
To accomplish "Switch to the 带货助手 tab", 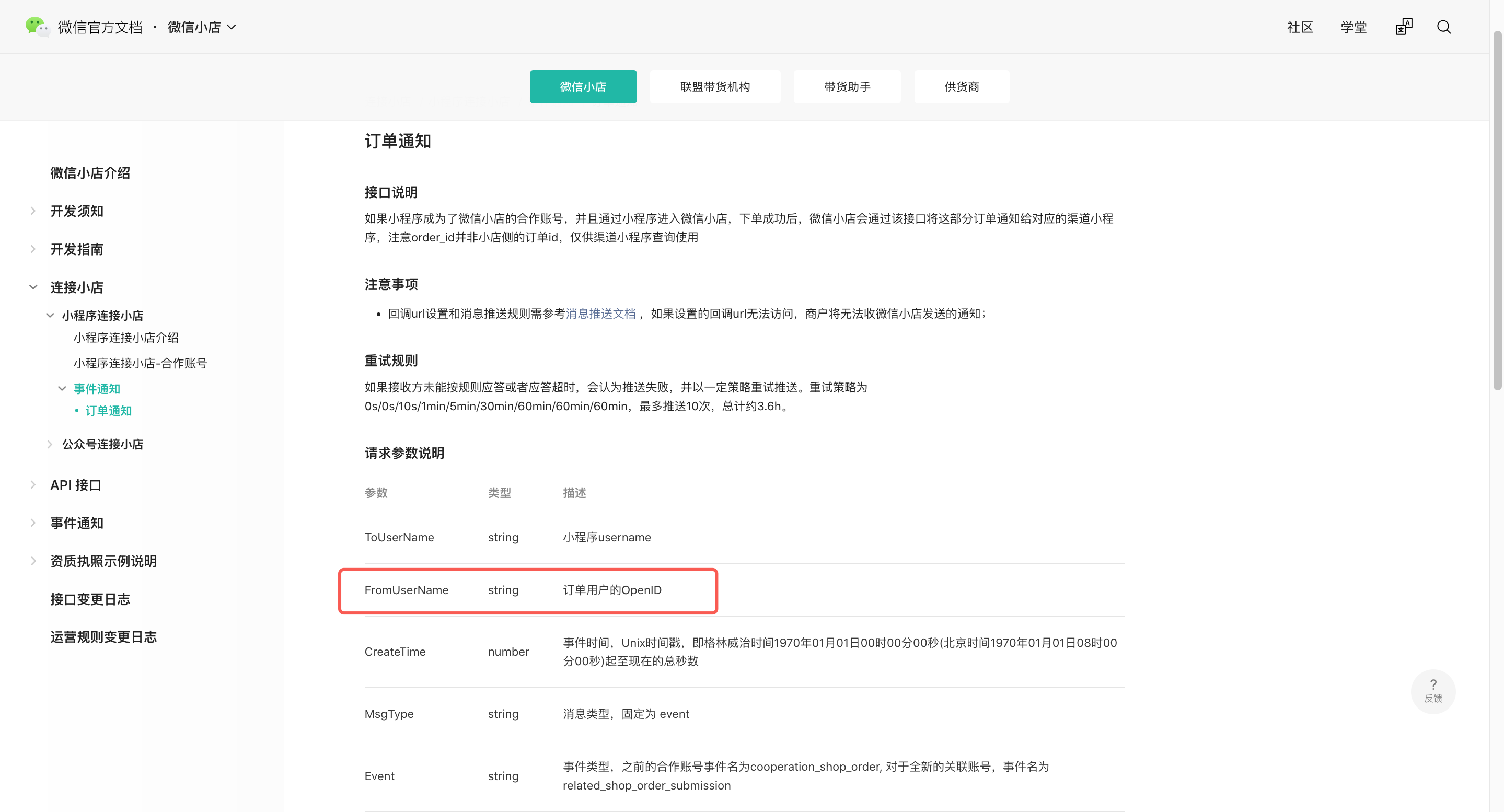I will pos(847,87).
